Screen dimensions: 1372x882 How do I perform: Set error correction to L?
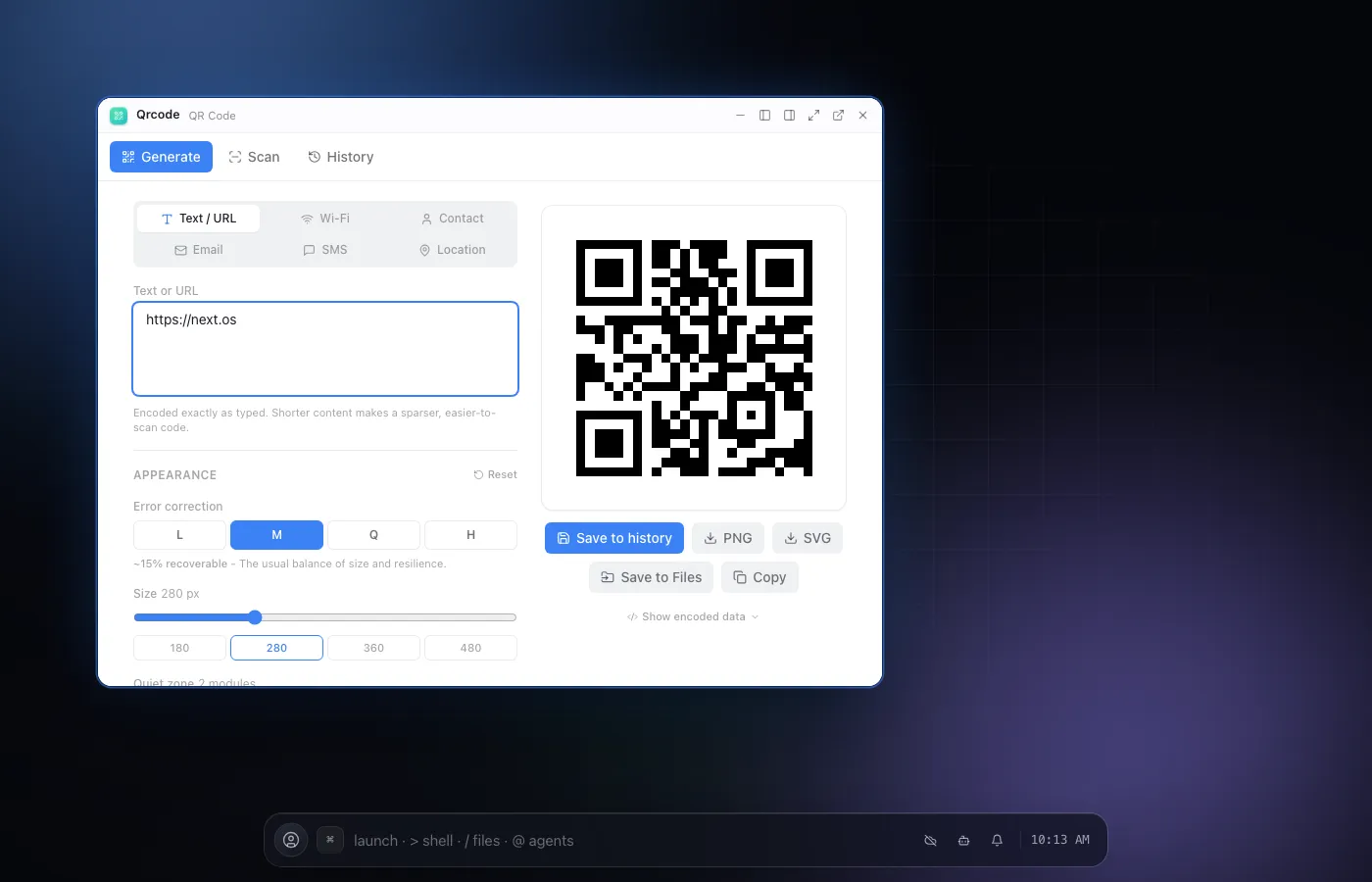179,535
